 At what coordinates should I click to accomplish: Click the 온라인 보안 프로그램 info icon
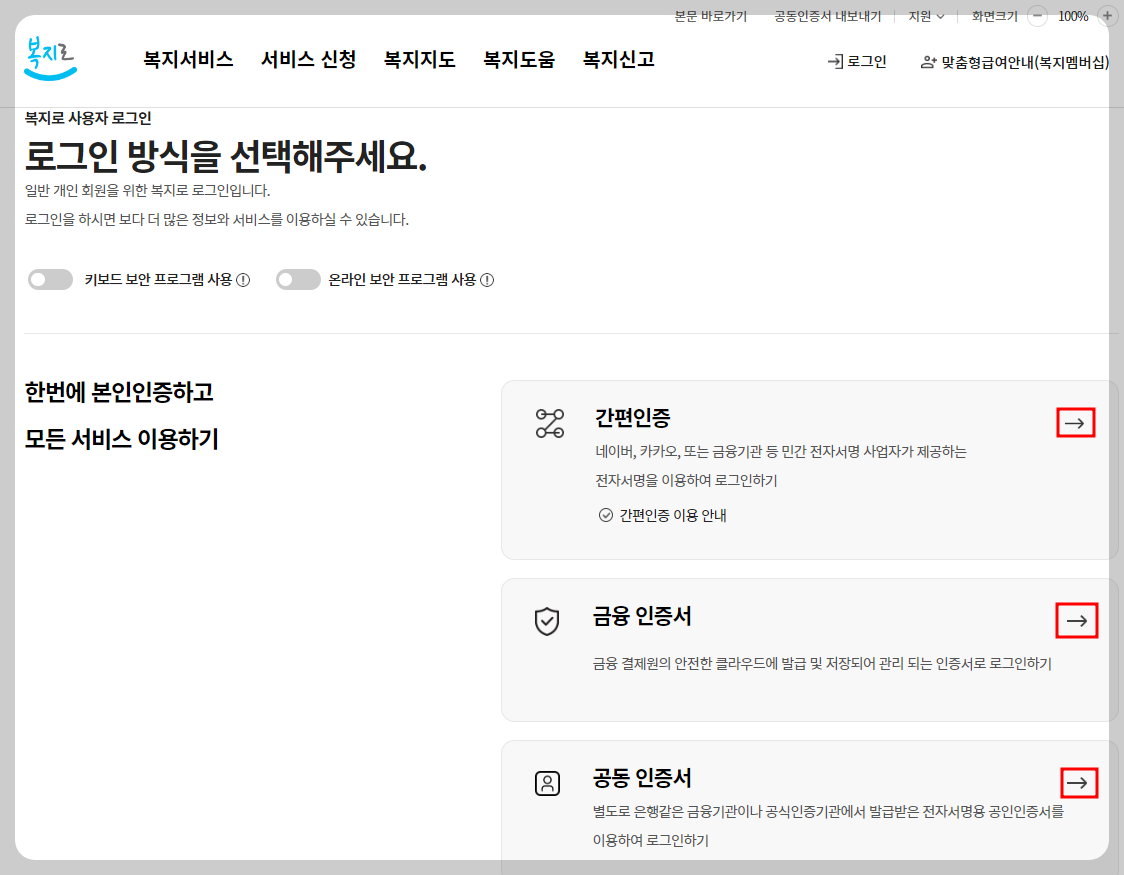[x=487, y=280]
